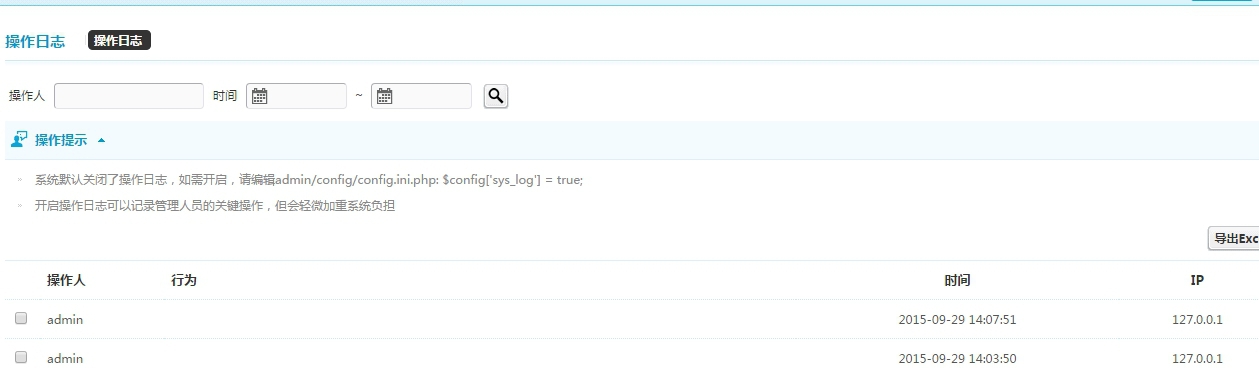This screenshot has height=369, width=1259.
Task: Click the 导出Excel export button
Action: click(1234, 239)
